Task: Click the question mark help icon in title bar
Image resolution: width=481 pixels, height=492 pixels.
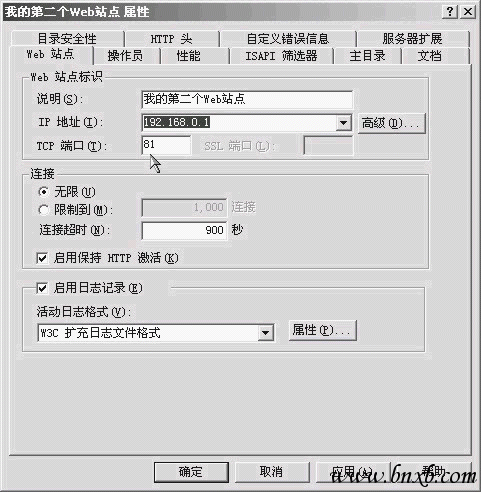Action: click(450, 12)
